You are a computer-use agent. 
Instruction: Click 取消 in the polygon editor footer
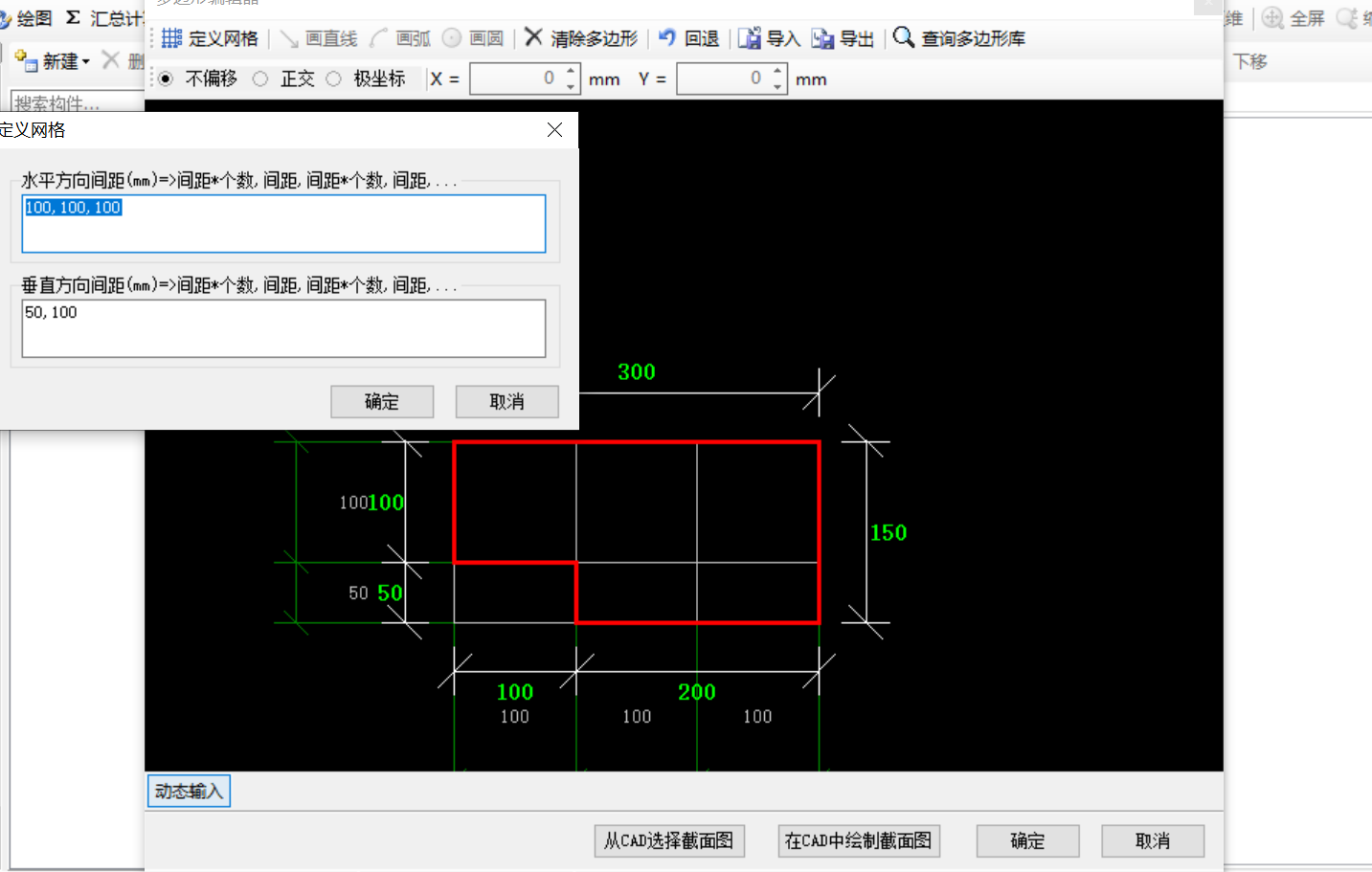[x=1153, y=840]
